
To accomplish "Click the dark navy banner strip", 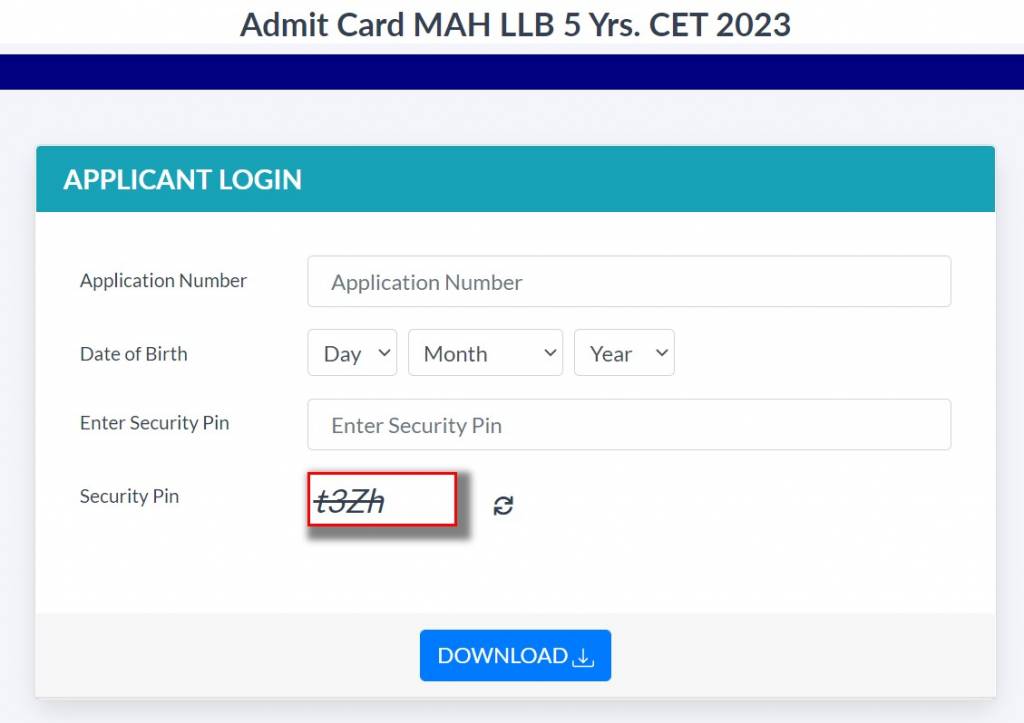I will [x=512, y=72].
